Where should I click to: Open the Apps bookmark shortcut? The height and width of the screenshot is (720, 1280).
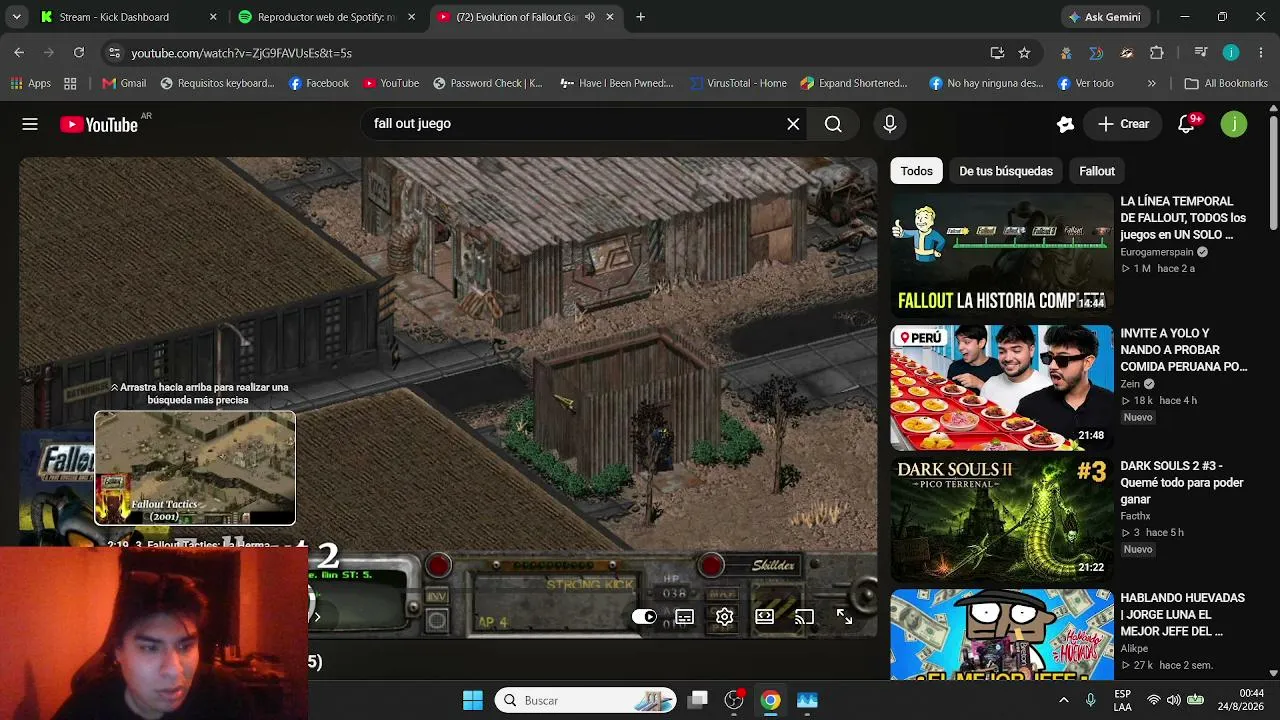click(x=29, y=83)
